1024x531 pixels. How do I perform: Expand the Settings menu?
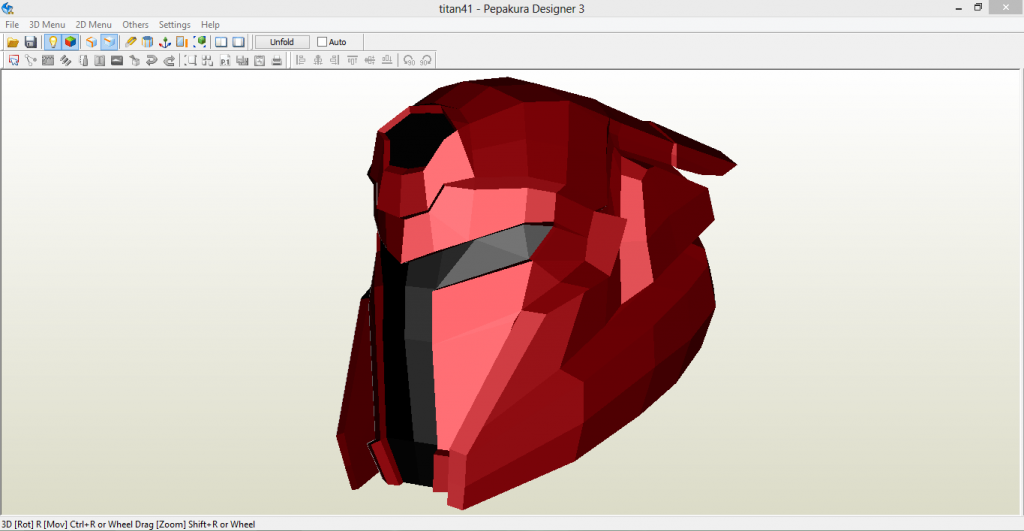coord(174,24)
